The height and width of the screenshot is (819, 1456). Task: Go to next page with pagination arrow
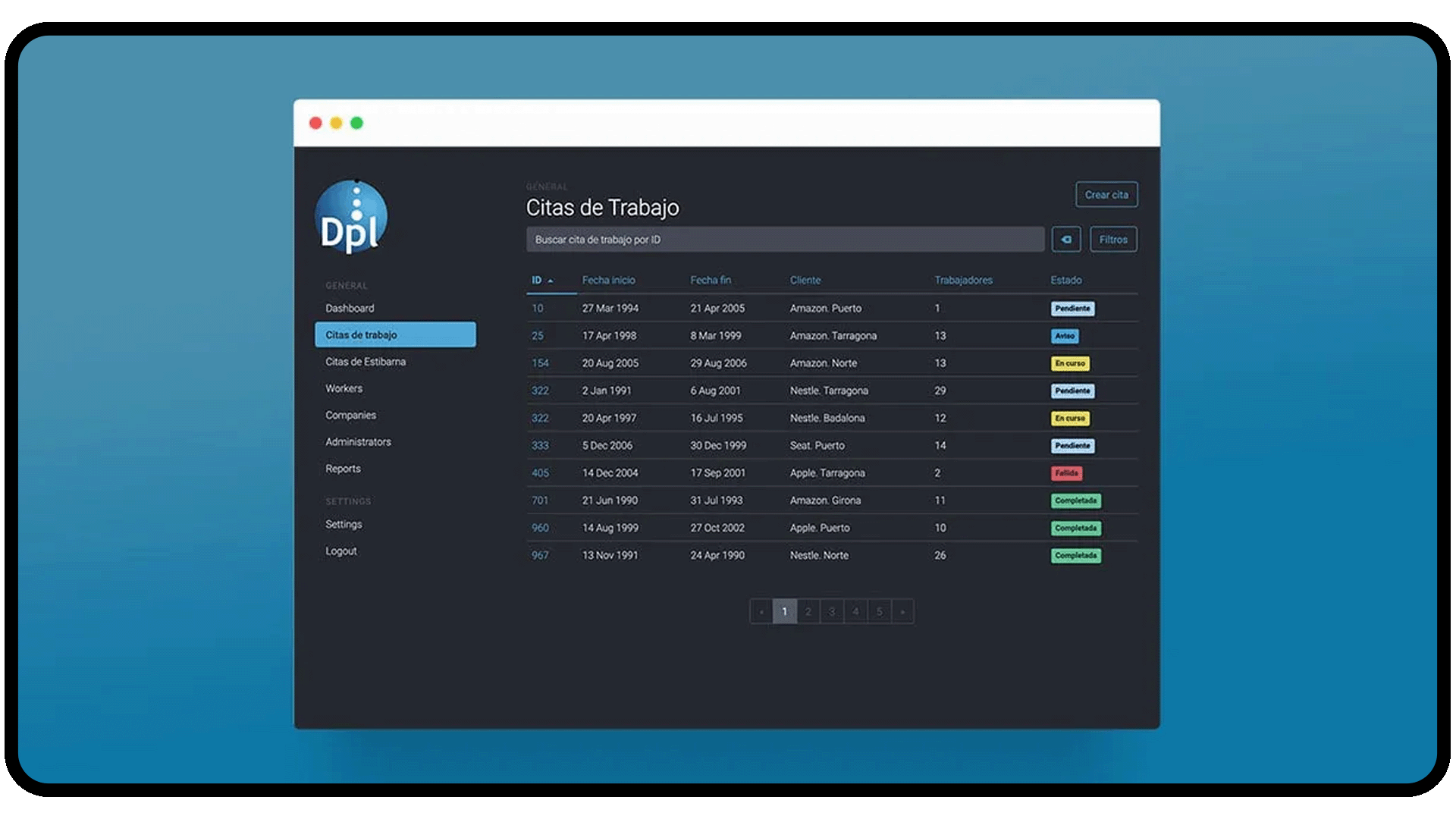tap(902, 612)
